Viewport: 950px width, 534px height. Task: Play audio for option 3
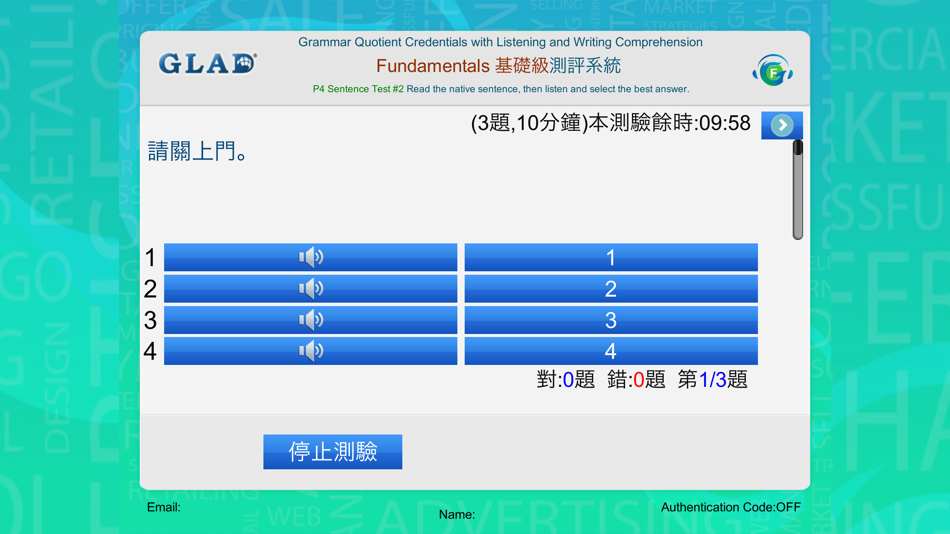coord(310,320)
